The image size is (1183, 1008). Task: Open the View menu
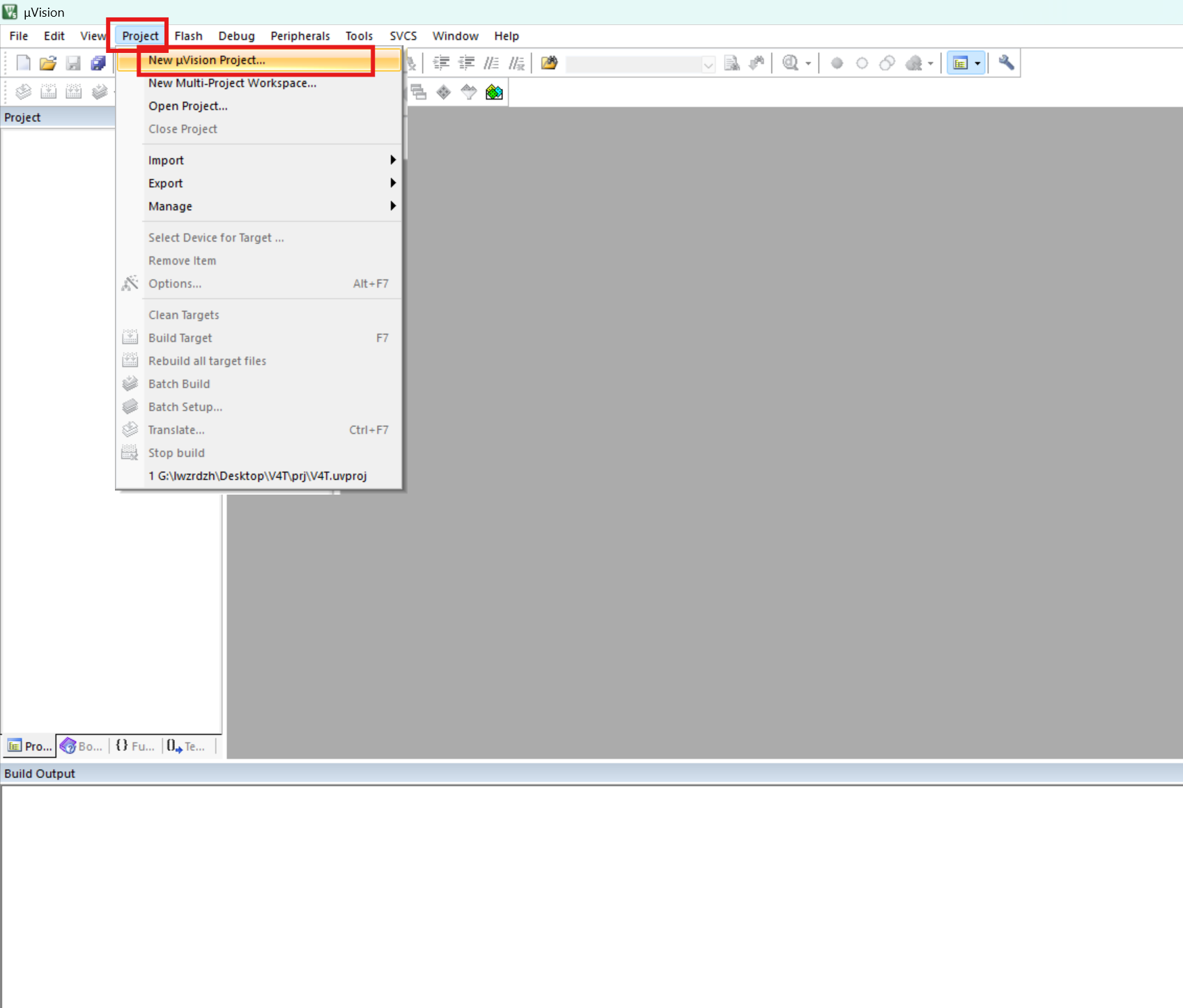[92, 36]
